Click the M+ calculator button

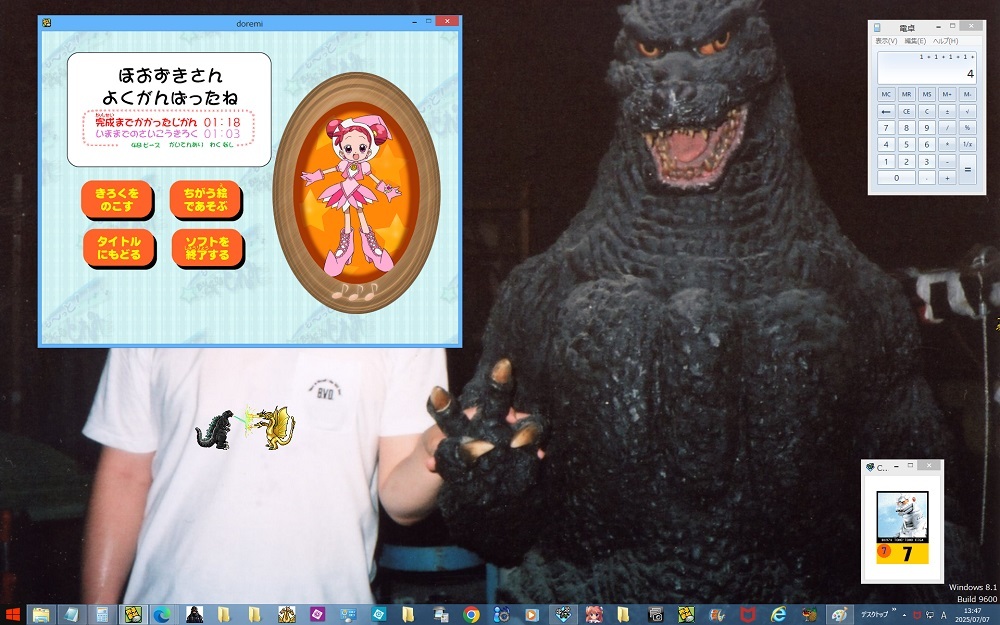[947, 94]
